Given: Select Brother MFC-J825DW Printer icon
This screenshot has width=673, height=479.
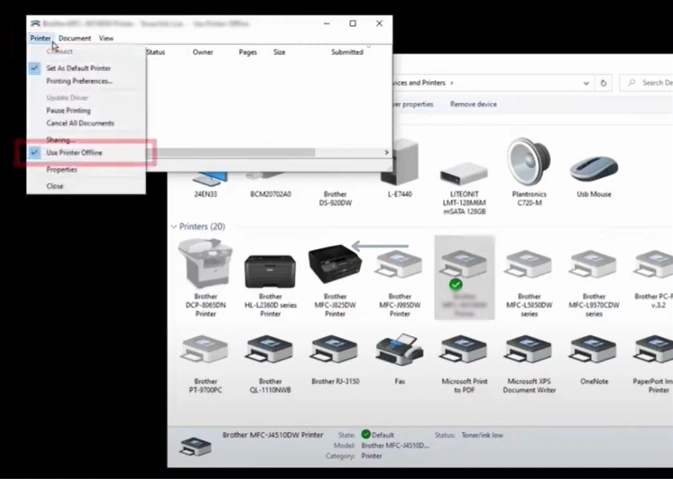Looking at the screenshot, I should coord(335,266).
